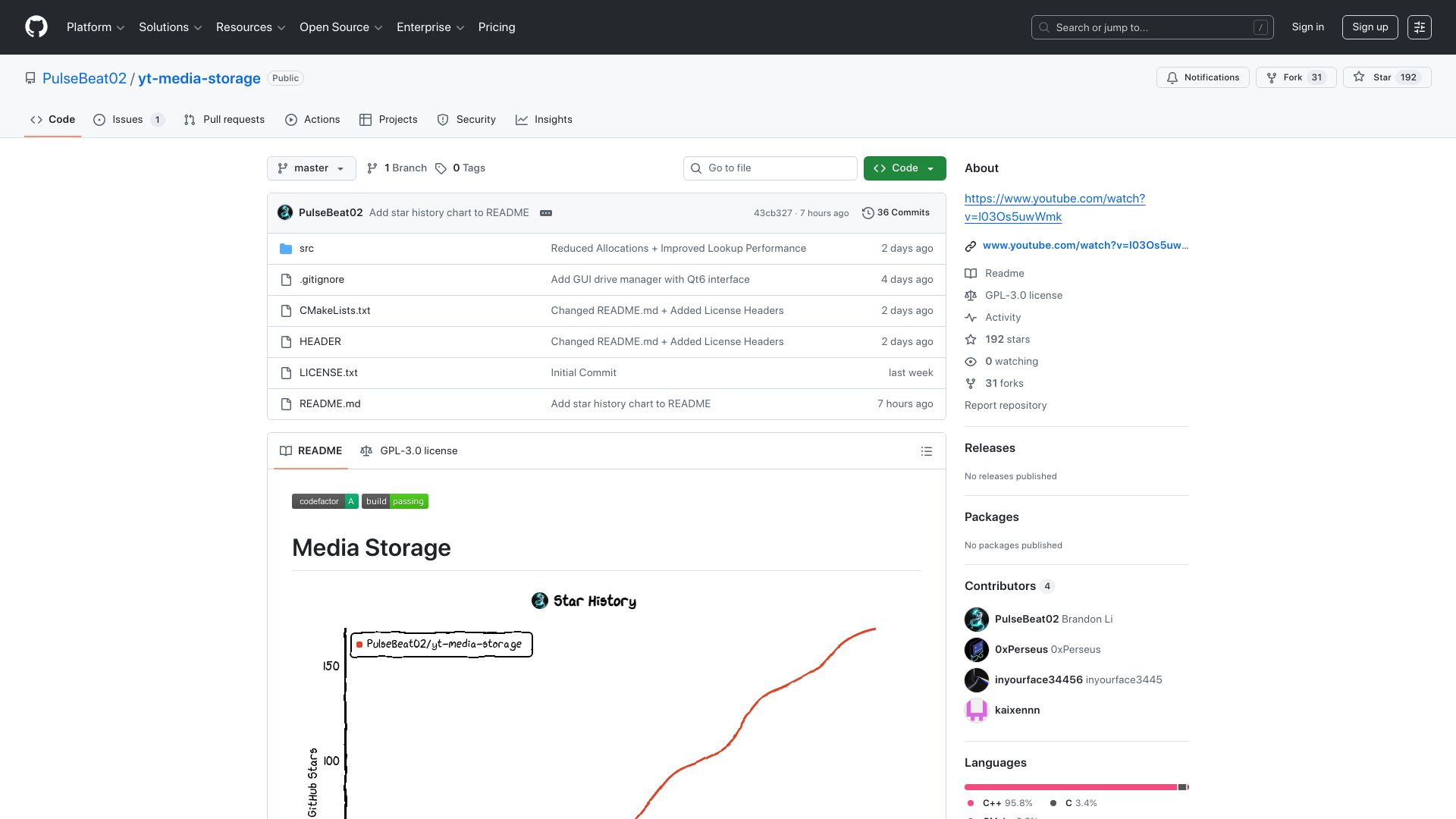Expand the commit message ellipsis button
The width and height of the screenshot is (1456, 819).
click(546, 213)
